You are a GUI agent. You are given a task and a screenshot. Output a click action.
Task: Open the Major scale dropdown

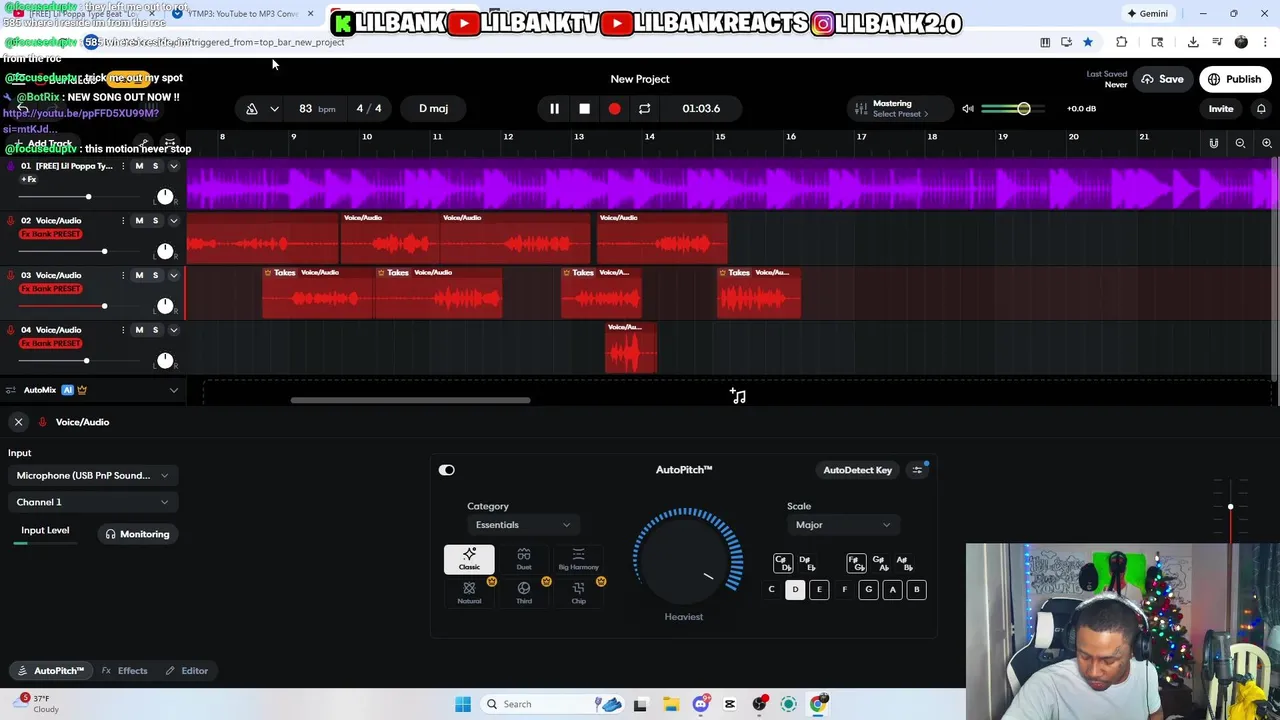point(843,525)
